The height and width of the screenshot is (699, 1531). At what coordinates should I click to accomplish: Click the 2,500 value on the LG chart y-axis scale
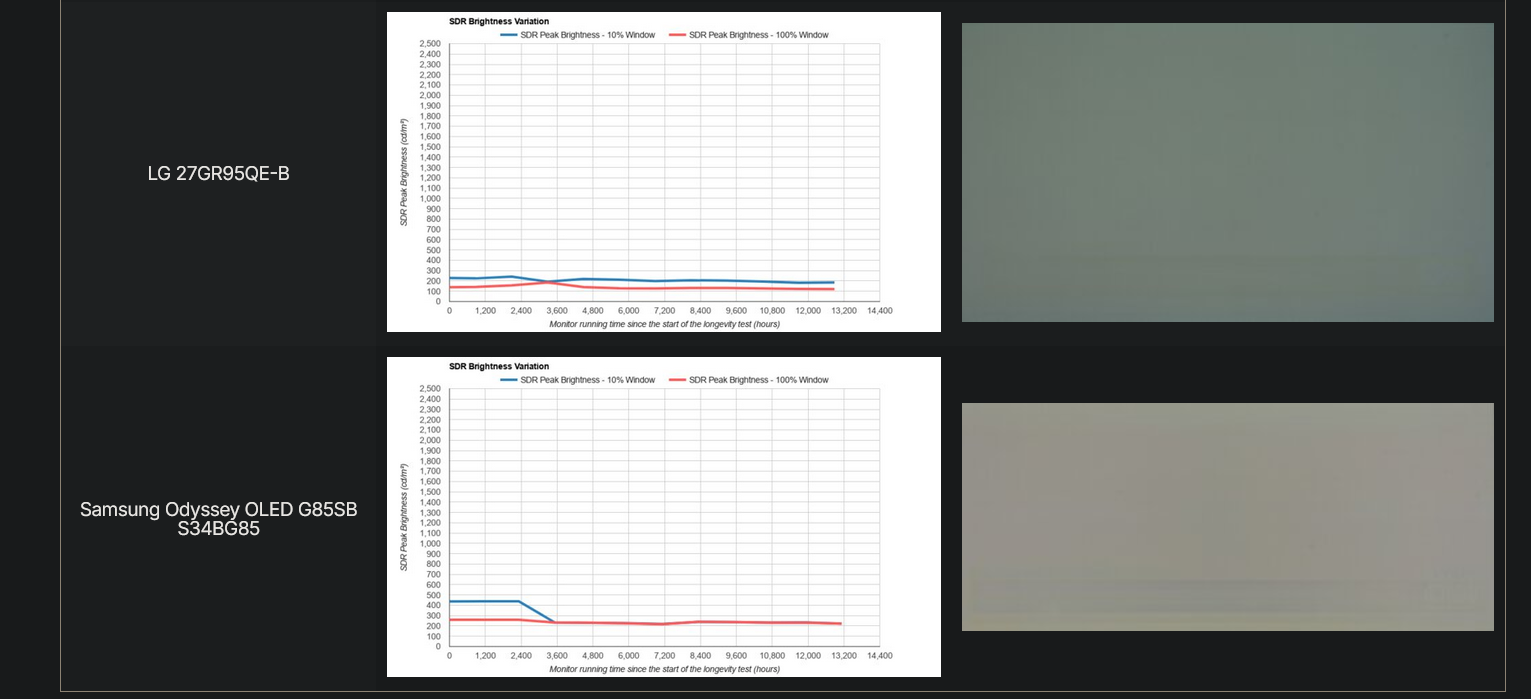coord(430,43)
